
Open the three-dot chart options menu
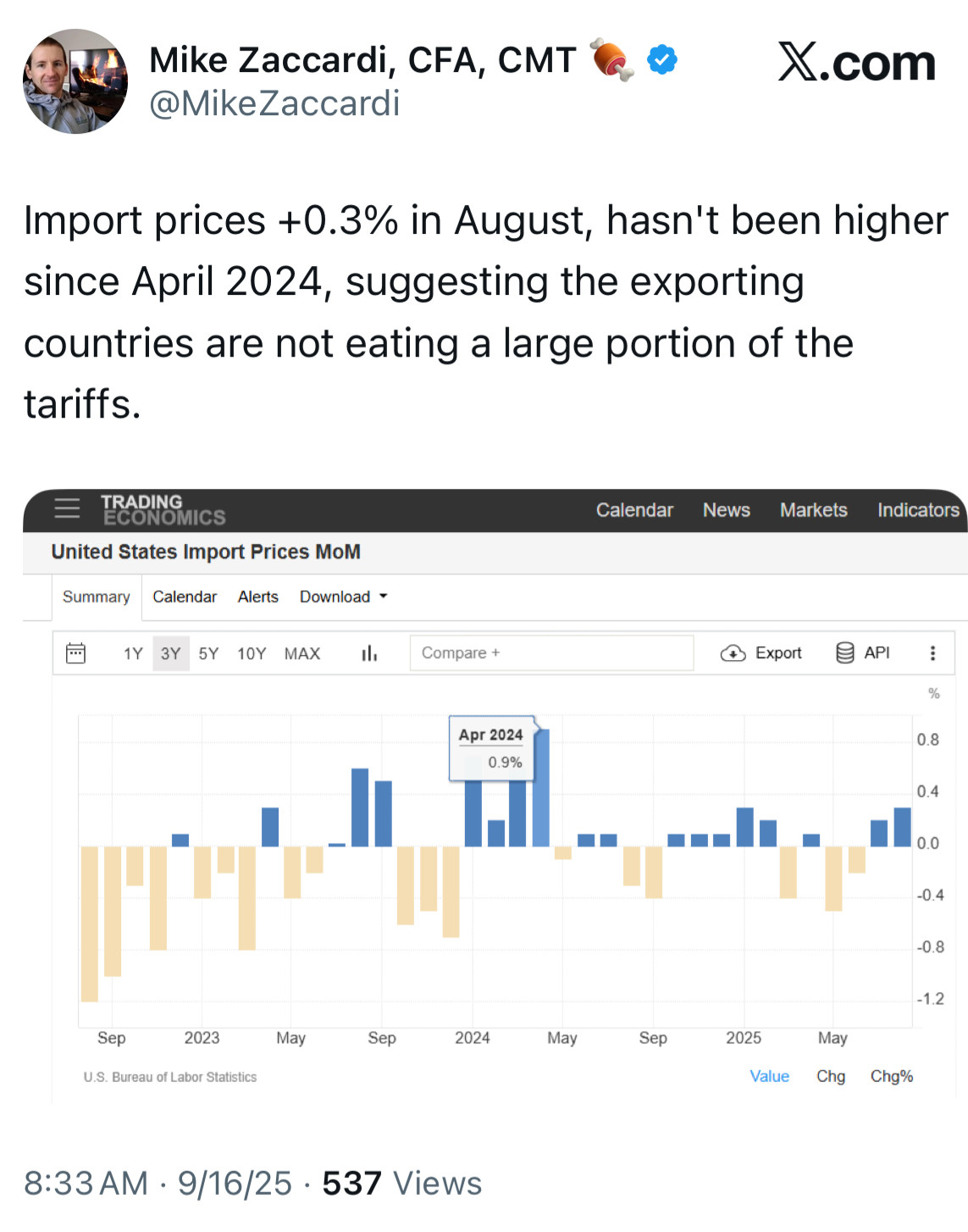point(932,653)
